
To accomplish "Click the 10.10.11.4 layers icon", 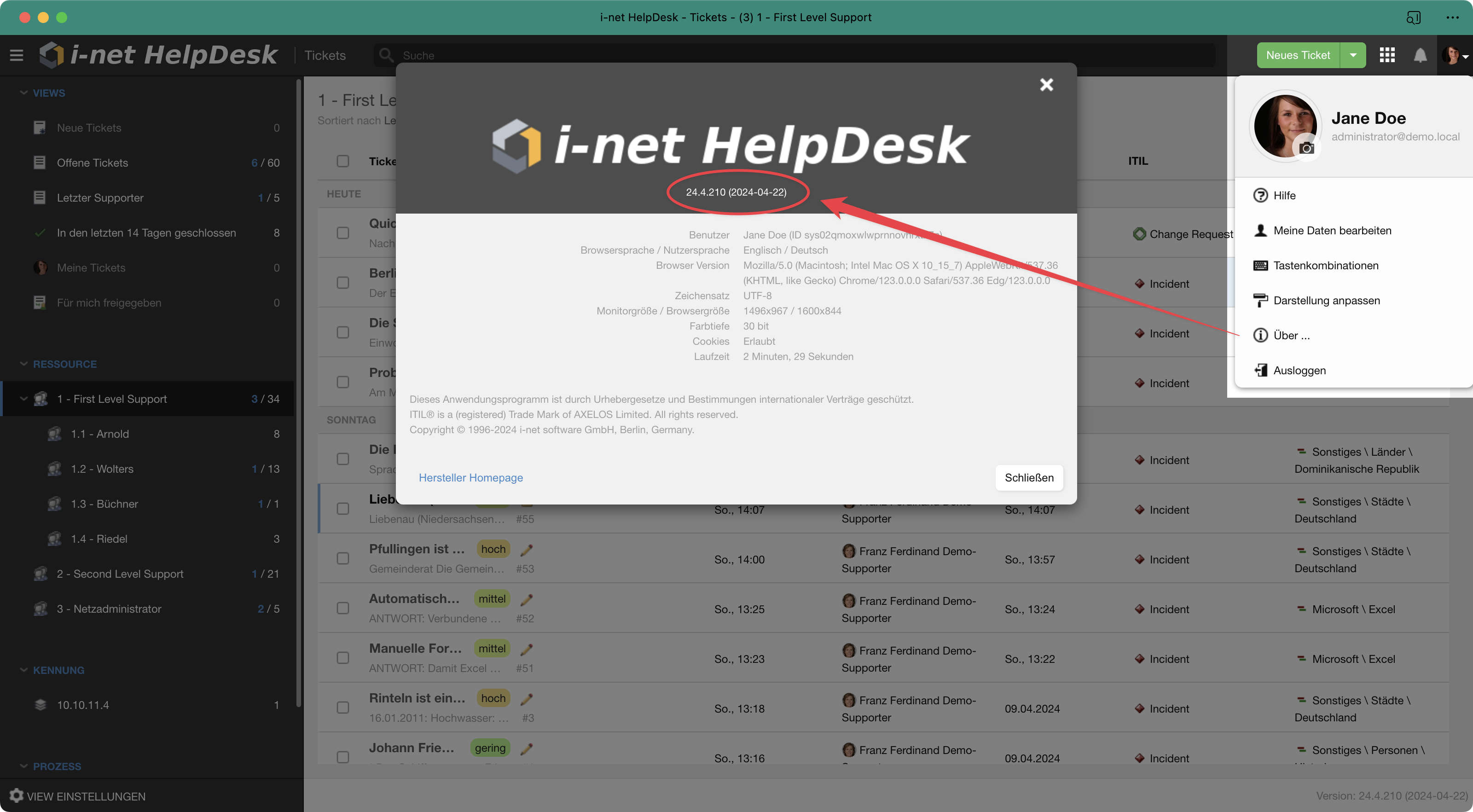I will pos(40,705).
